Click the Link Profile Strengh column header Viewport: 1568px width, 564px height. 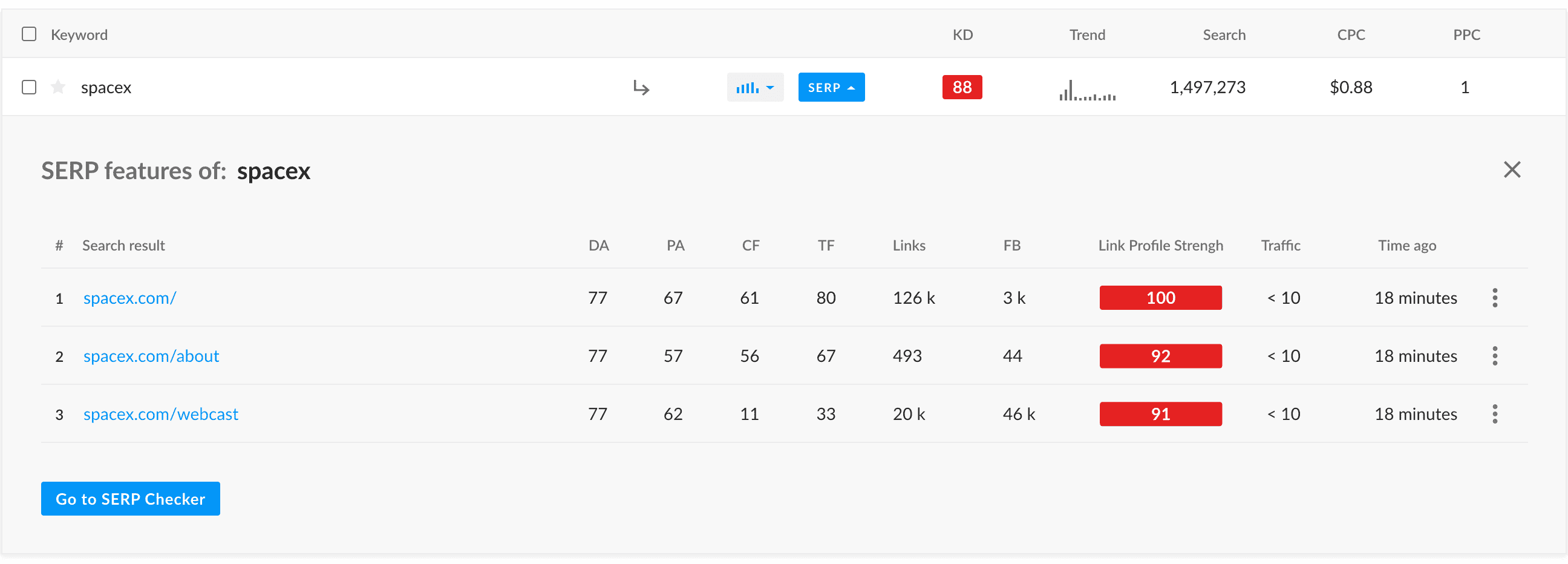click(x=1160, y=246)
